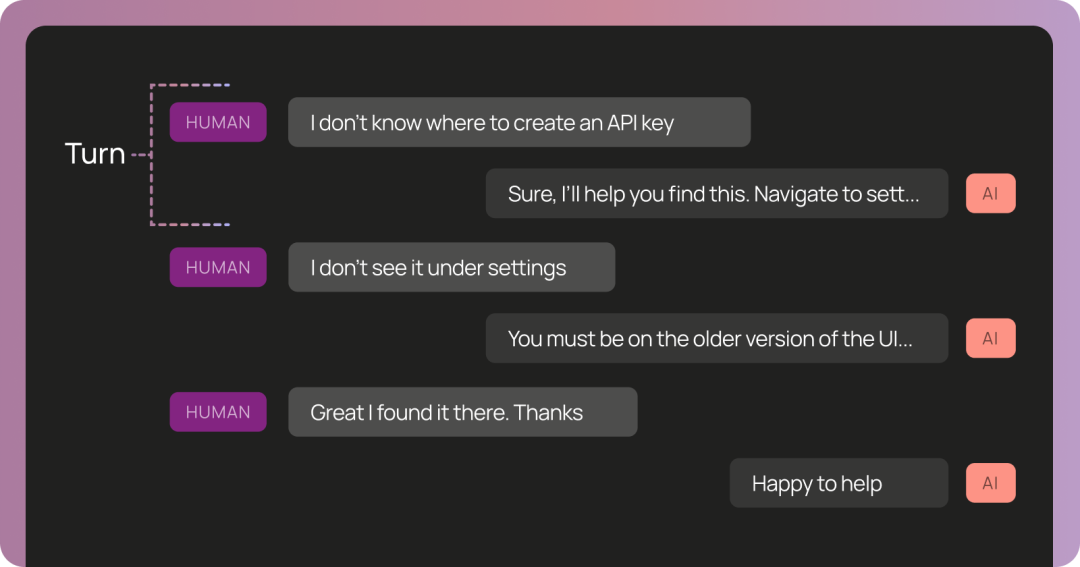The width and height of the screenshot is (1080, 567).
Task: Click the first HUMAN badge at top
Action: tap(218, 122)
